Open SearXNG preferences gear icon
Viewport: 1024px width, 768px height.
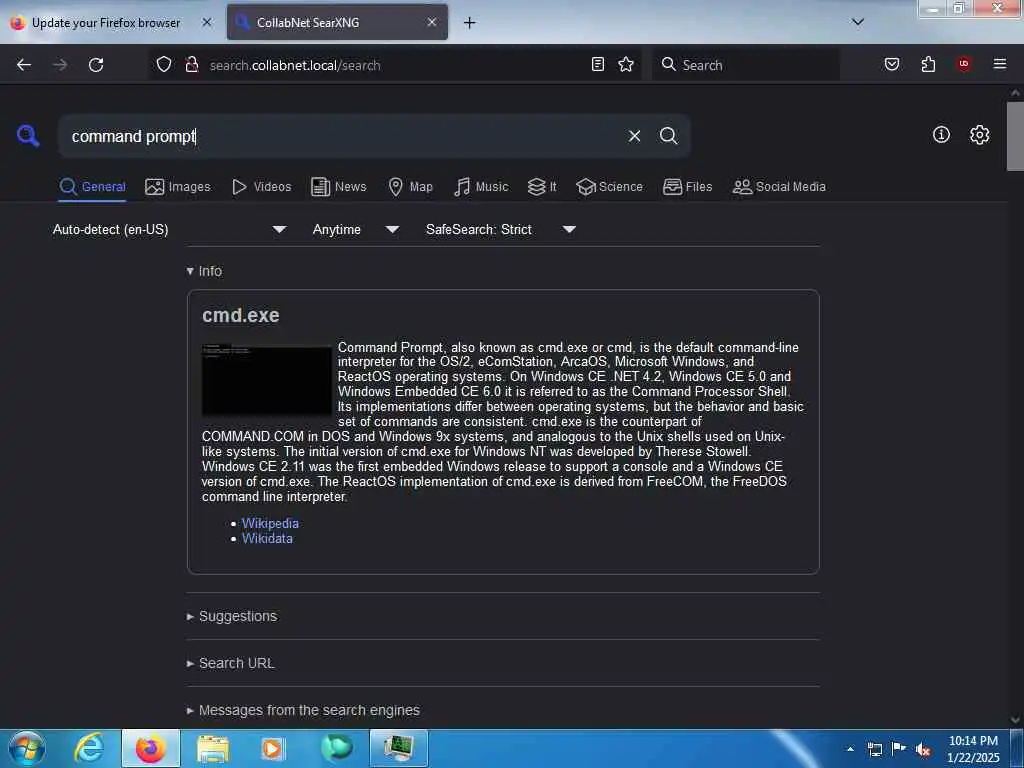coord(980,135)
